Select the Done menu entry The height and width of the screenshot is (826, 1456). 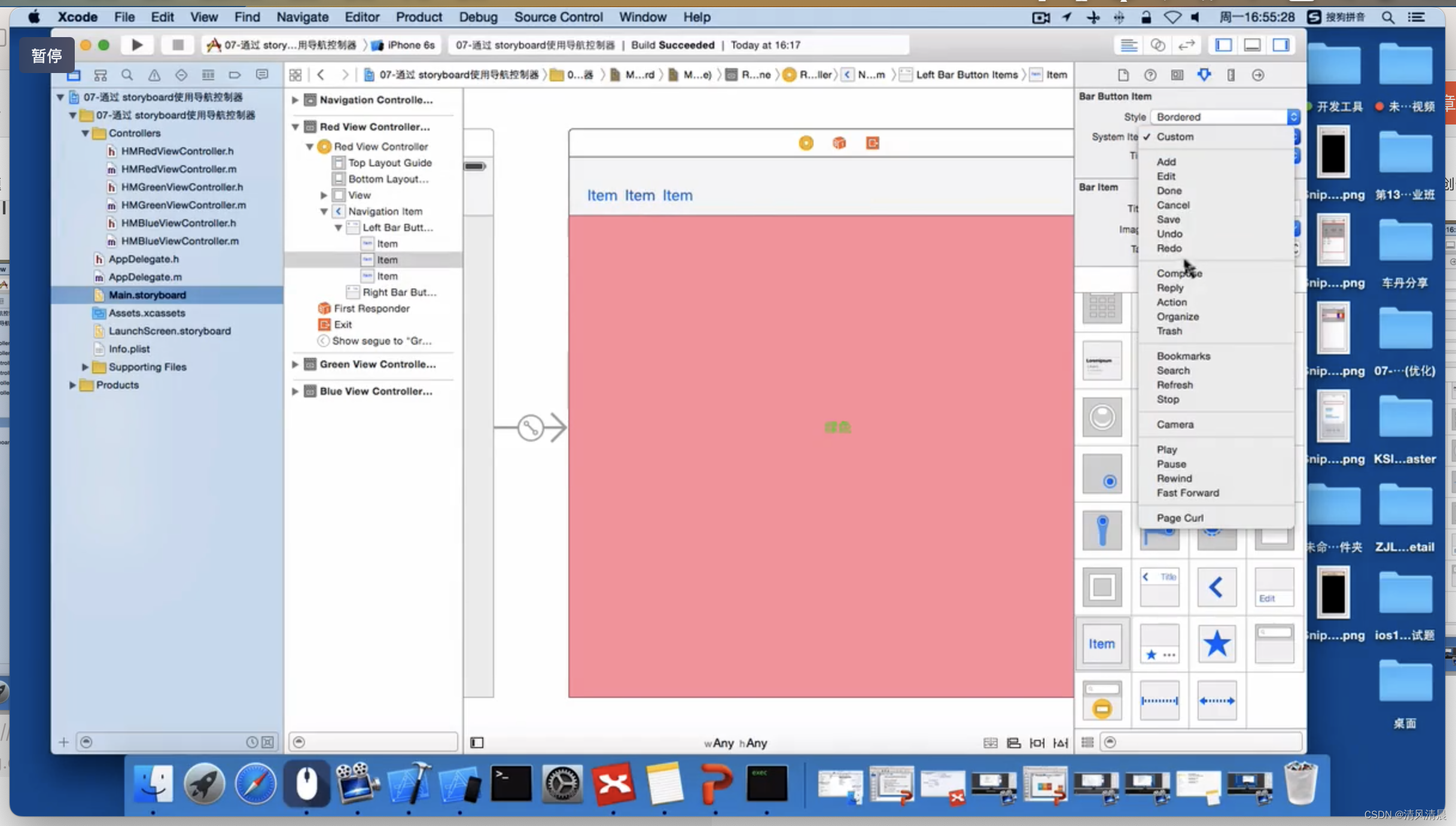tap(1170, 190)
